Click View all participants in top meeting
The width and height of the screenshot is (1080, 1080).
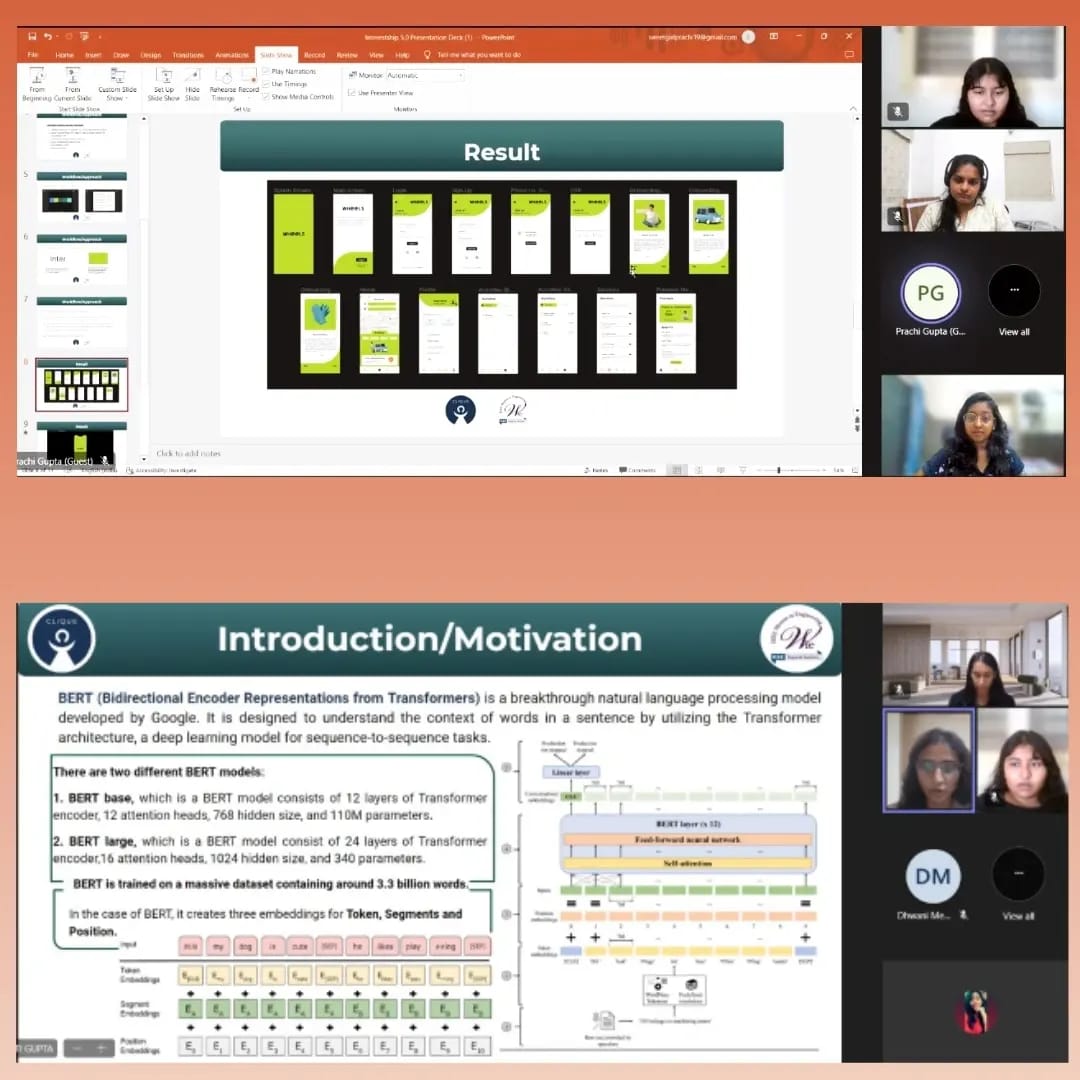click(1014, 332)
